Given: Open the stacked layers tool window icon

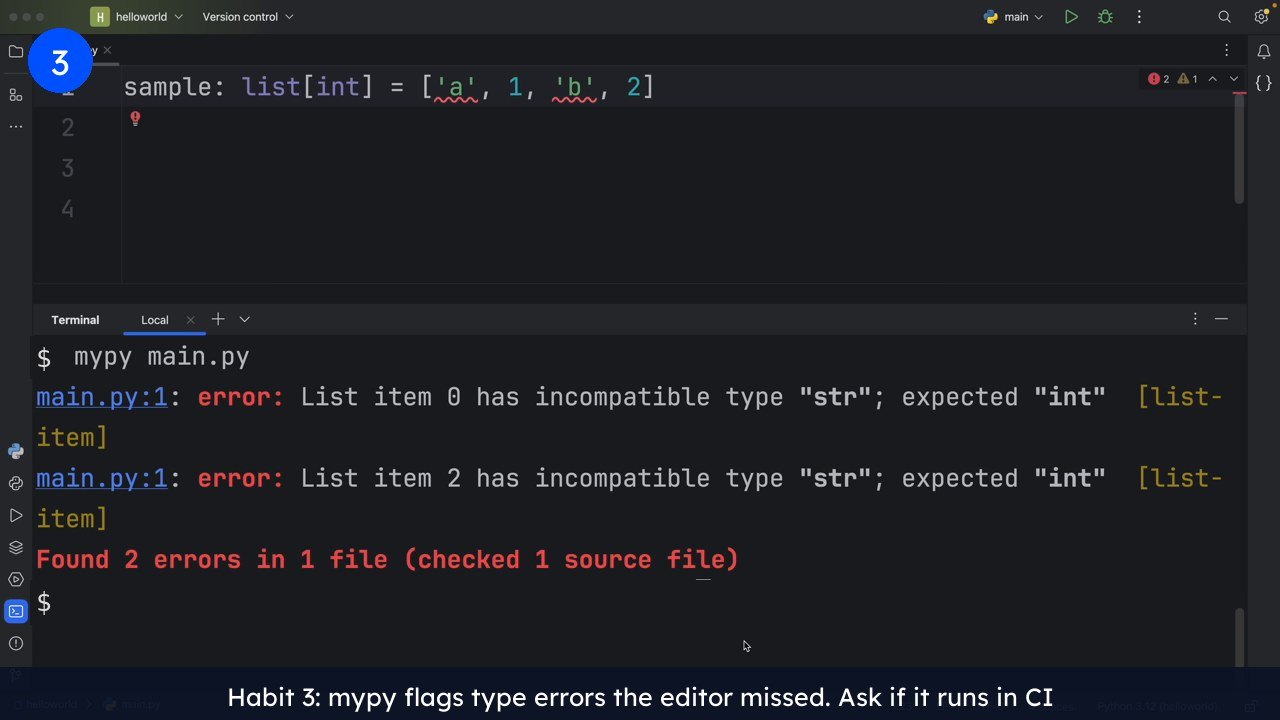Looking at the screenshot, I should pyautogui.click(x=15, y=547).
